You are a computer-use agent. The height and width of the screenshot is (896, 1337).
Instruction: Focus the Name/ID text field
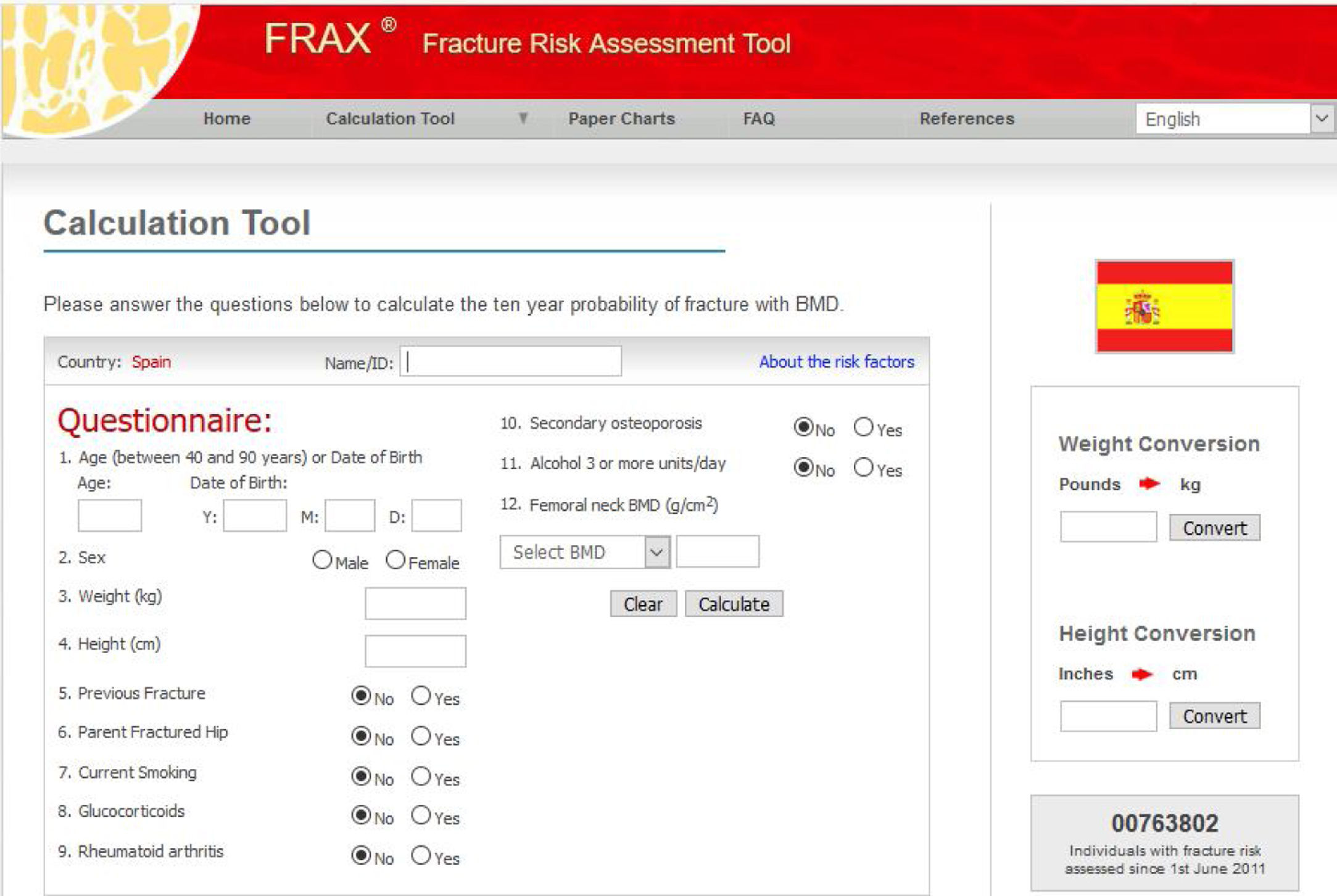[x=511, y=361]
